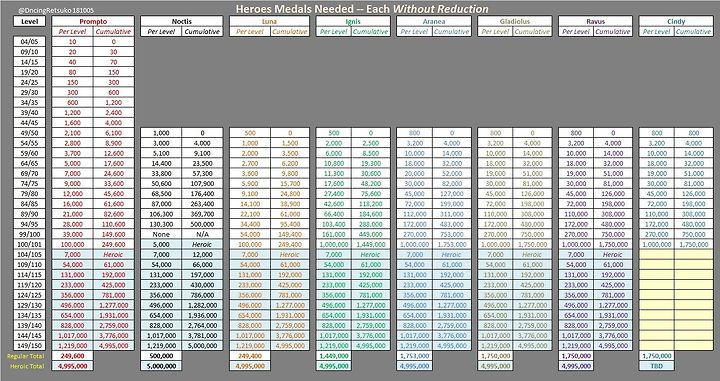Select Ignis per-level cell '103,400'
720x381 pixels.
(334, 224)
